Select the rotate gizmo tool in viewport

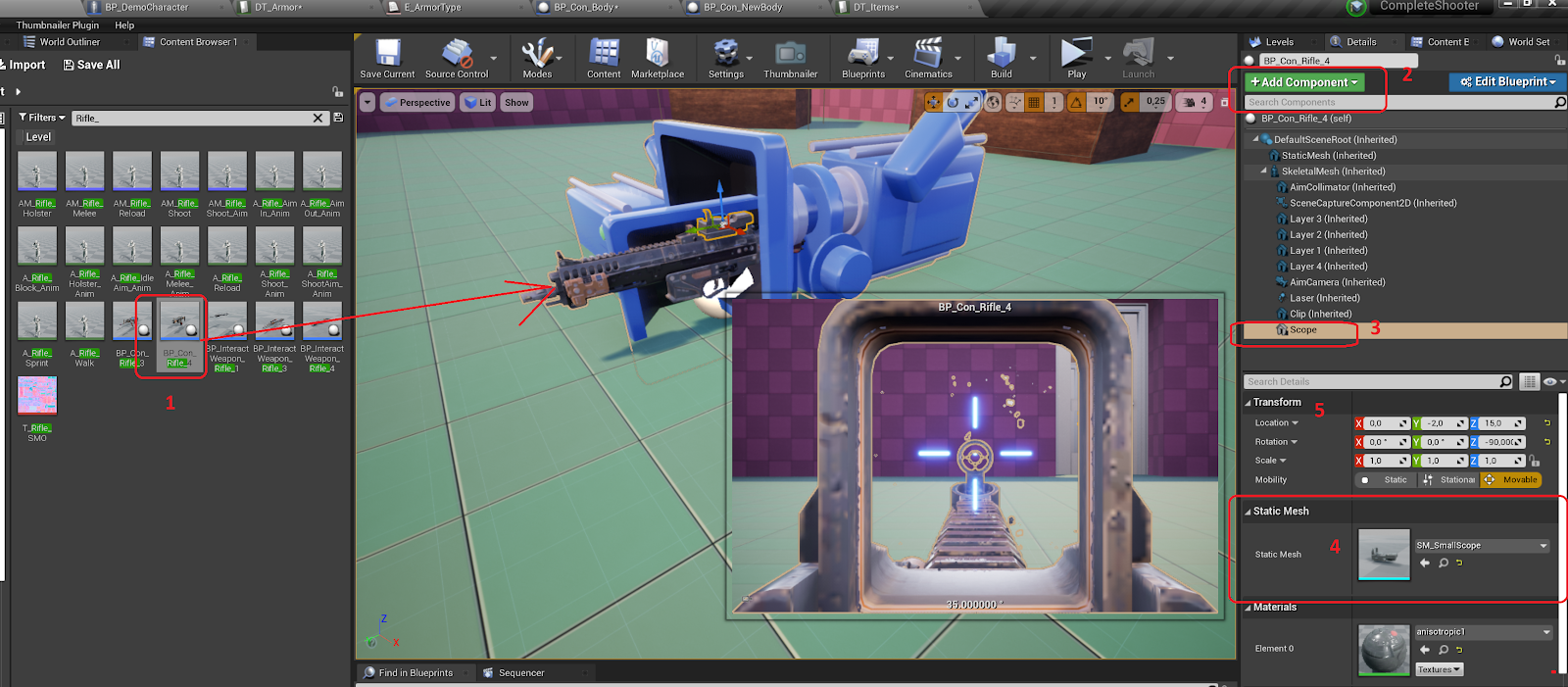(952, 102)
